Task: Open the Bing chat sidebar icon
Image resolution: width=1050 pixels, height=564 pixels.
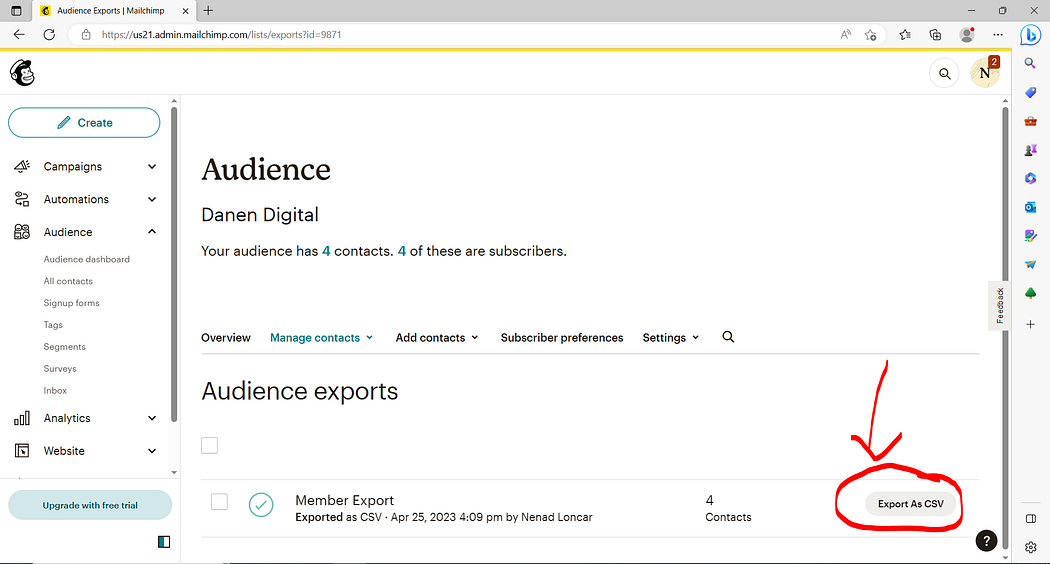Action: coord(1031,35)
